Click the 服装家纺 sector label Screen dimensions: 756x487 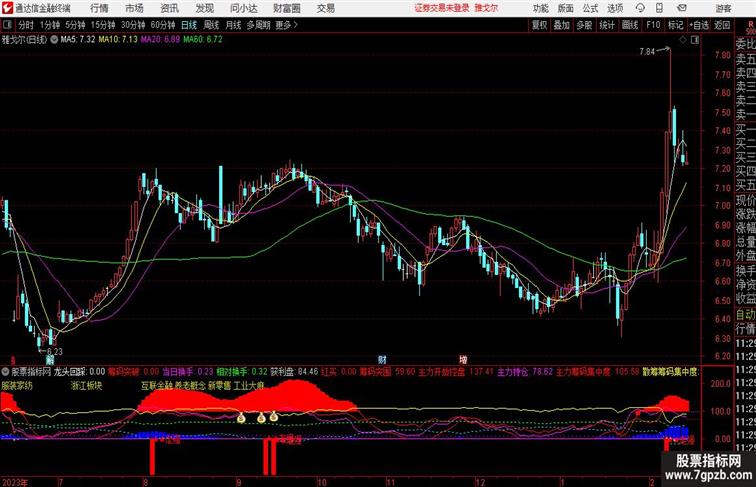[17, 386]
